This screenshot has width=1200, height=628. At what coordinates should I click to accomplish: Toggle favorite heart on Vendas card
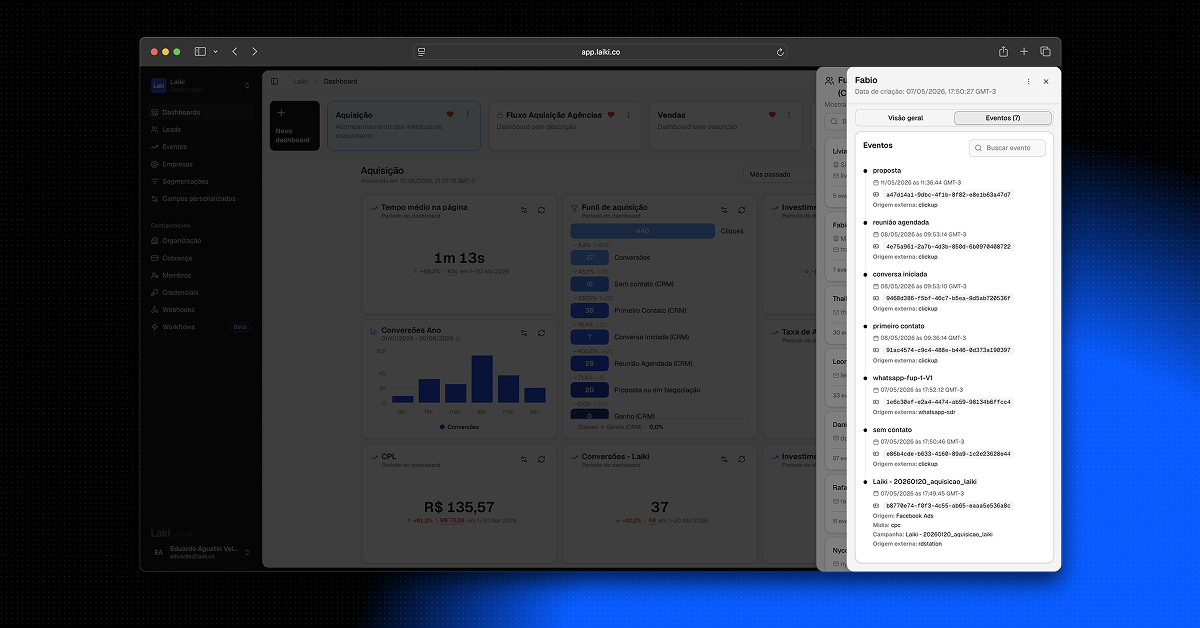[x=772, y=115]
